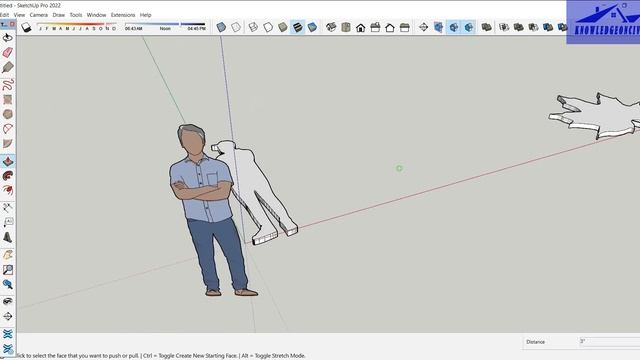The width and height of the screenshot is (640, 360).
Task: Select the Trim solid tool
Action: pyautogui.click(x=548, y=27)
